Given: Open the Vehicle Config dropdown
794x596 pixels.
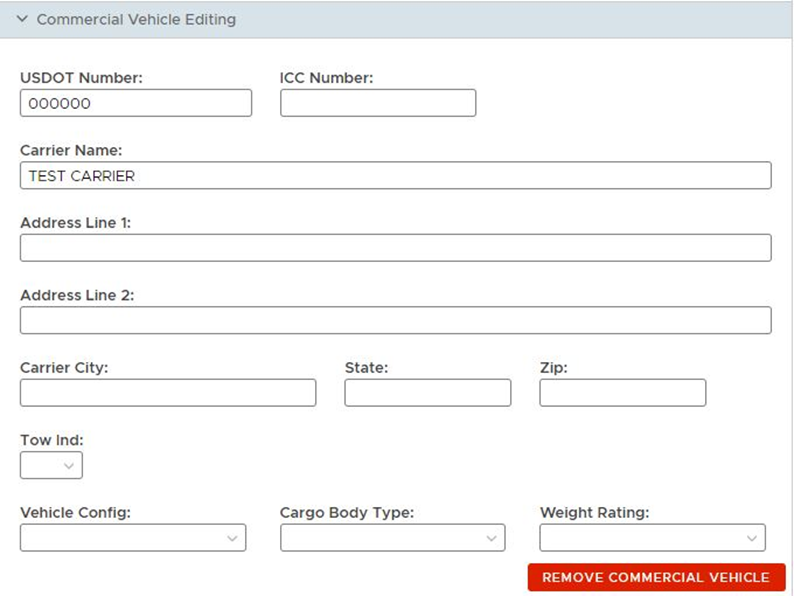Looking at the screenshot, I should pos(133,537).
